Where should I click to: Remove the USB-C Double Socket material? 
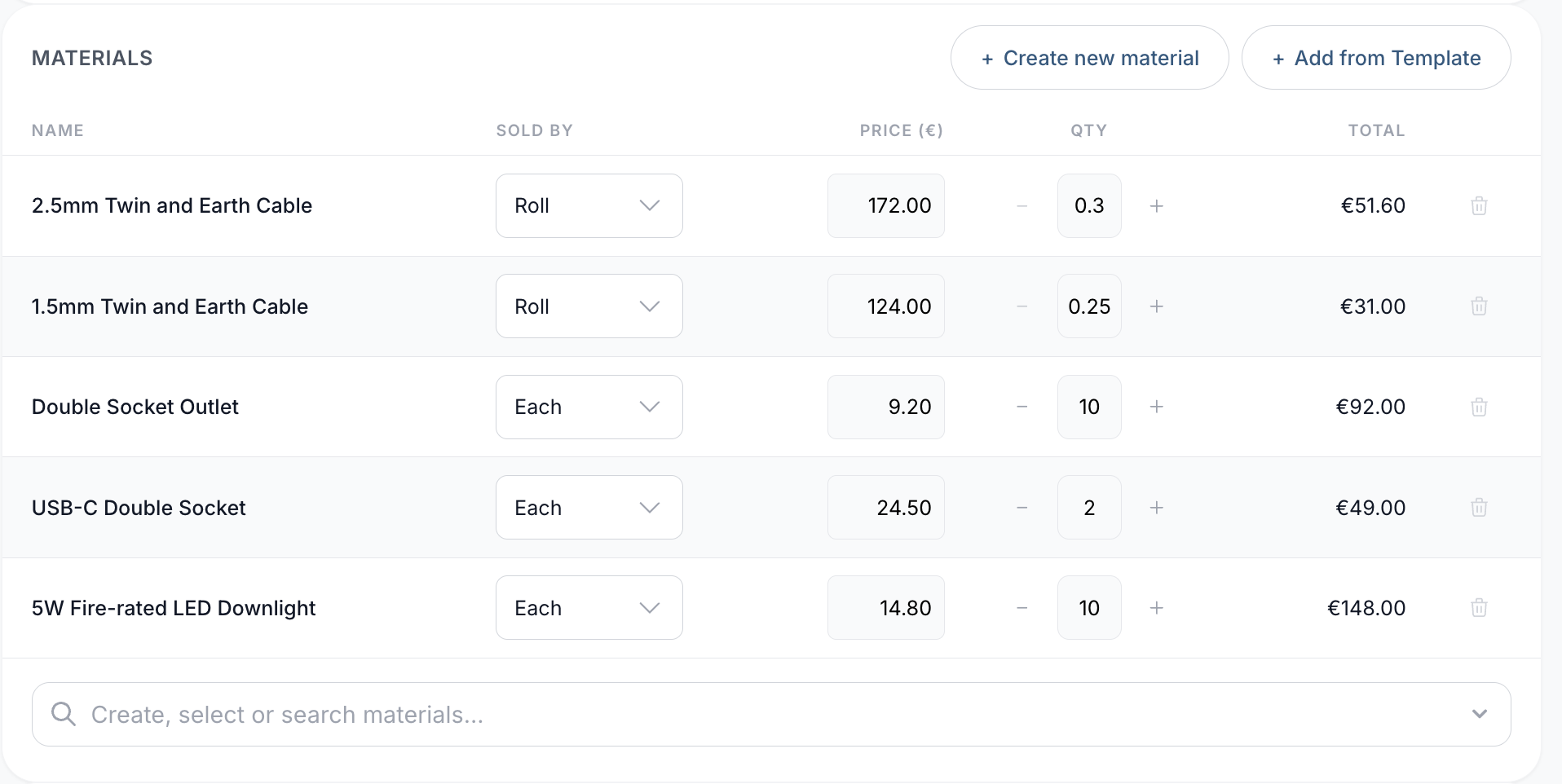(x=1479, y=508)
